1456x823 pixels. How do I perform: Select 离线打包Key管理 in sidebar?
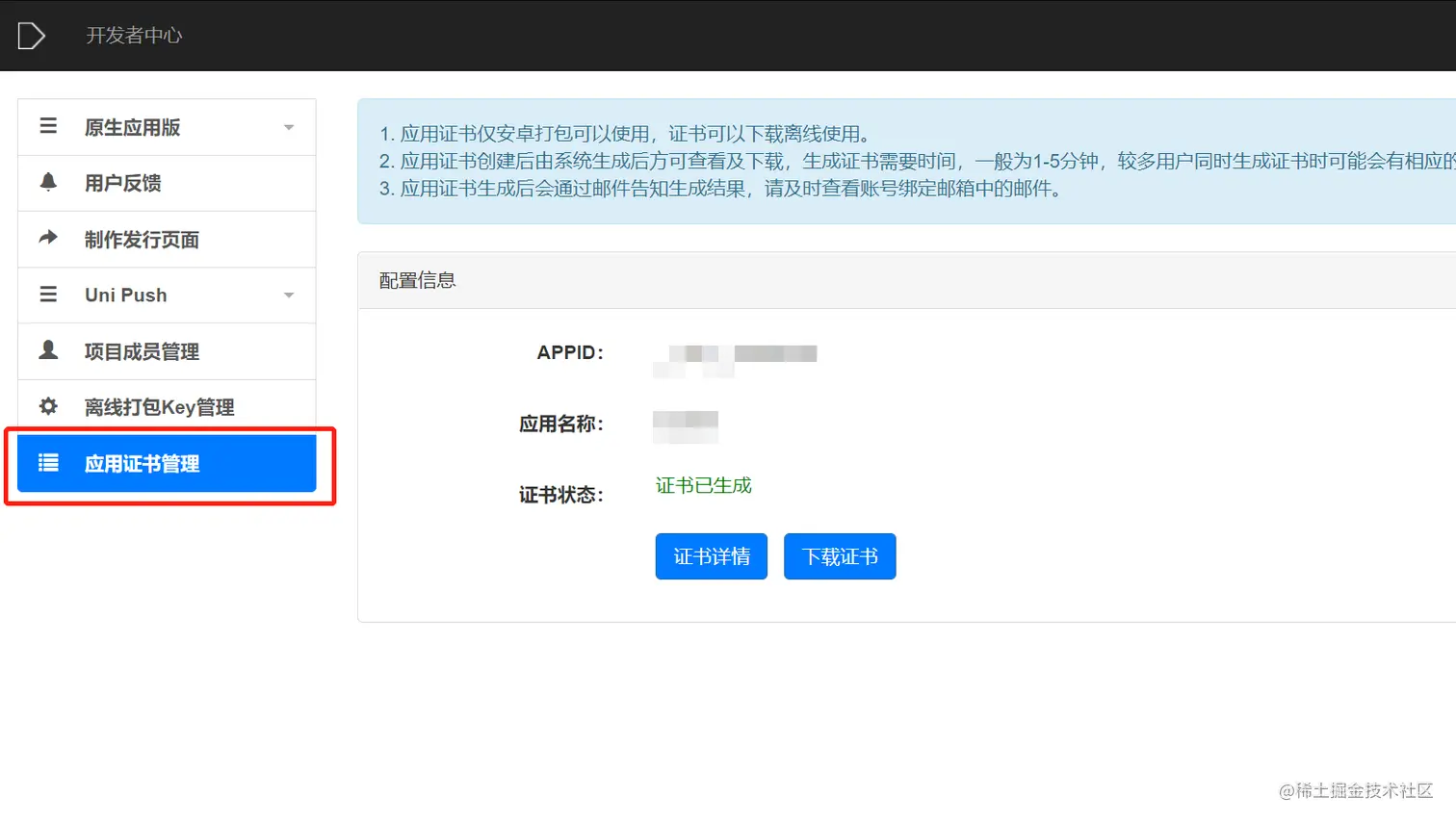[167, 407]
